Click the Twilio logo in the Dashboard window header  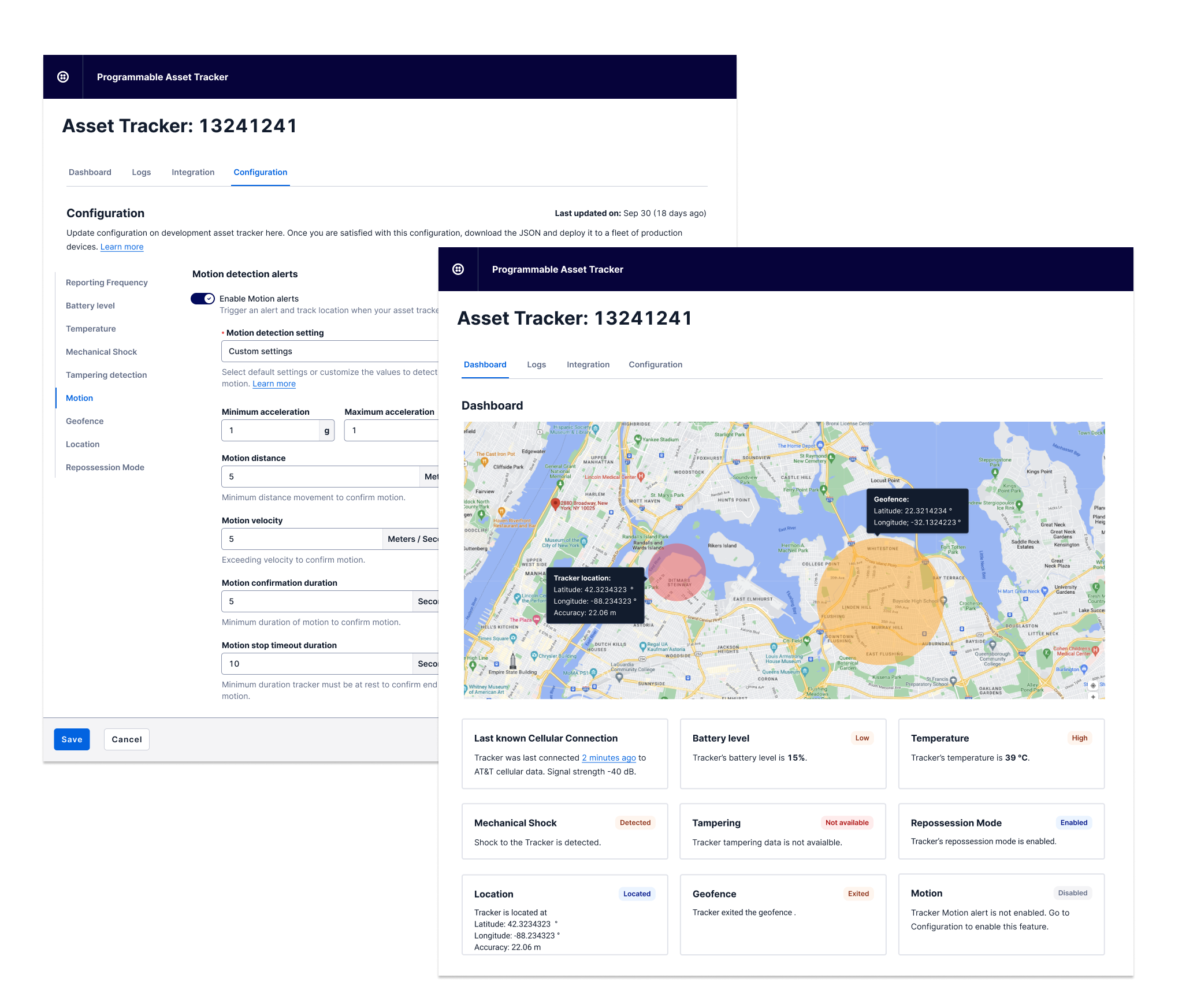(x=459, y=269)
